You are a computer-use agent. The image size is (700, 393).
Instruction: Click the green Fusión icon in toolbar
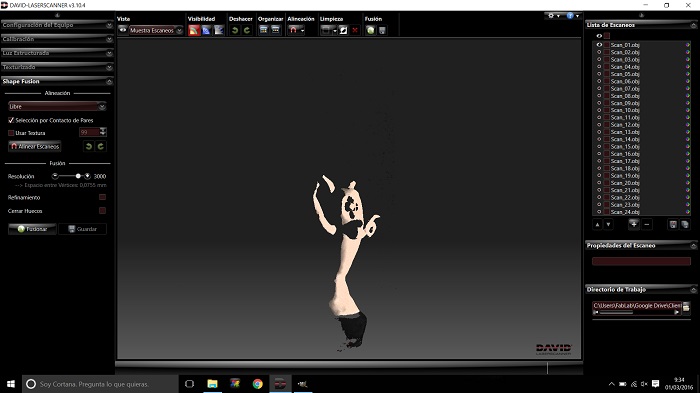point(371,30)
